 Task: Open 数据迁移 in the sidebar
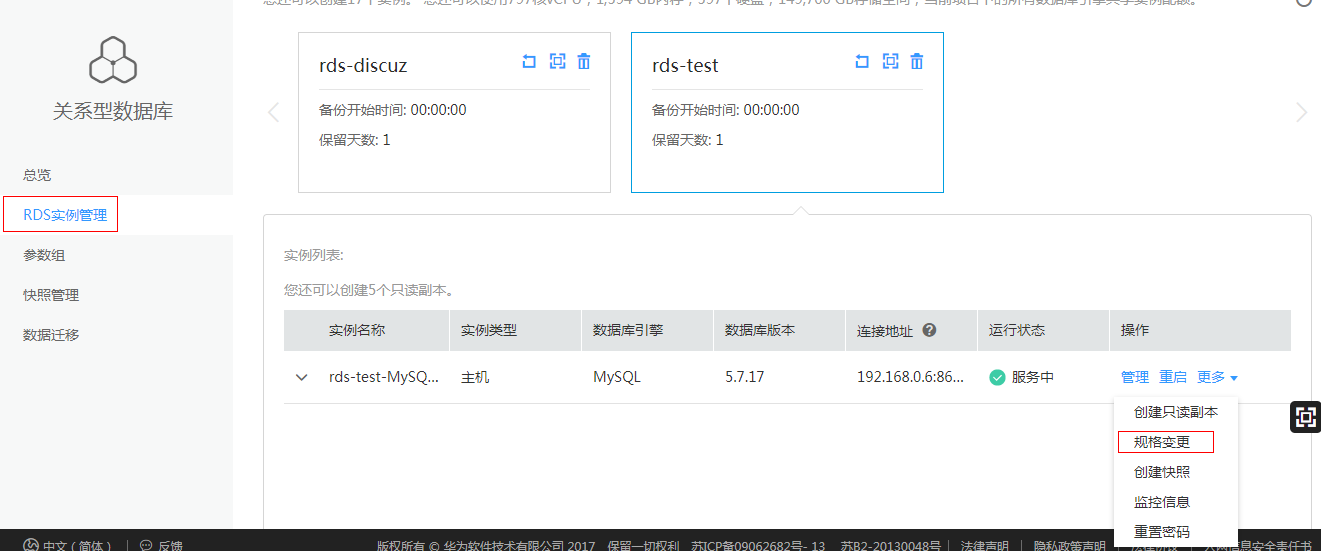(x=51, y=335)
